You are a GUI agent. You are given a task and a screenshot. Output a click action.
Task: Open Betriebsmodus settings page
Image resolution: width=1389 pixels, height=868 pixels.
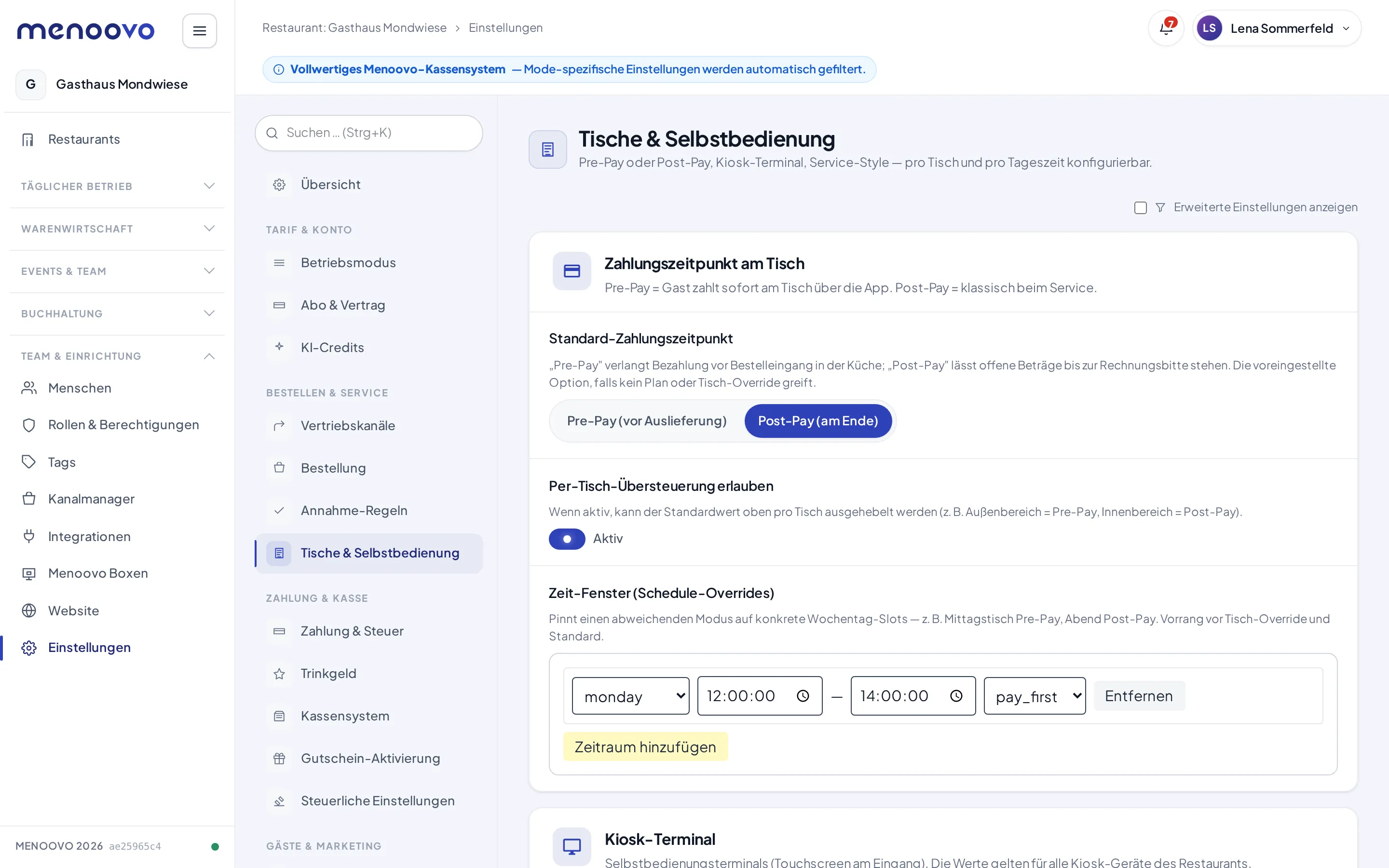(369, 263)
